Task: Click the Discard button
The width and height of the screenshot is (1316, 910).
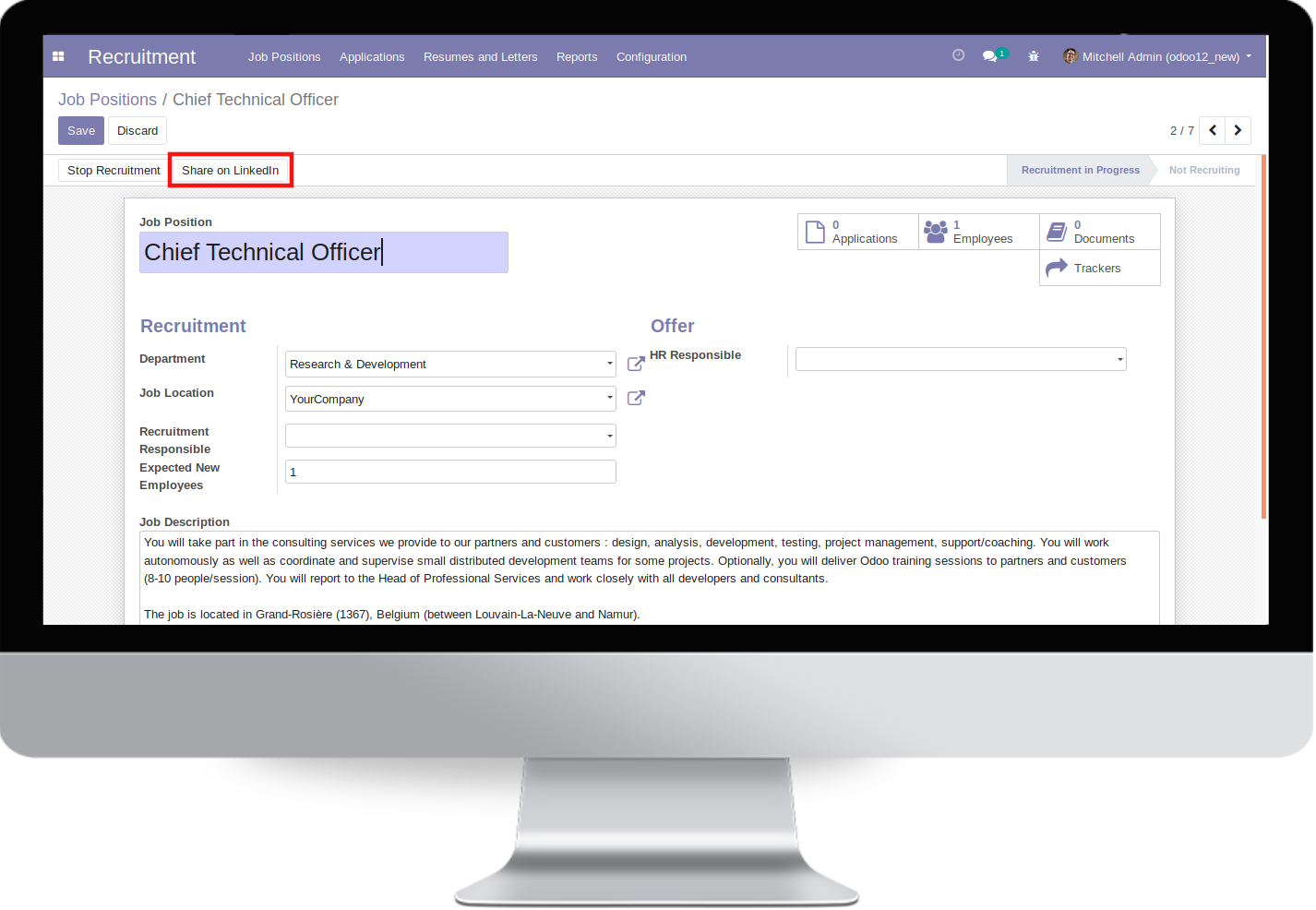Action: (138, 130)
